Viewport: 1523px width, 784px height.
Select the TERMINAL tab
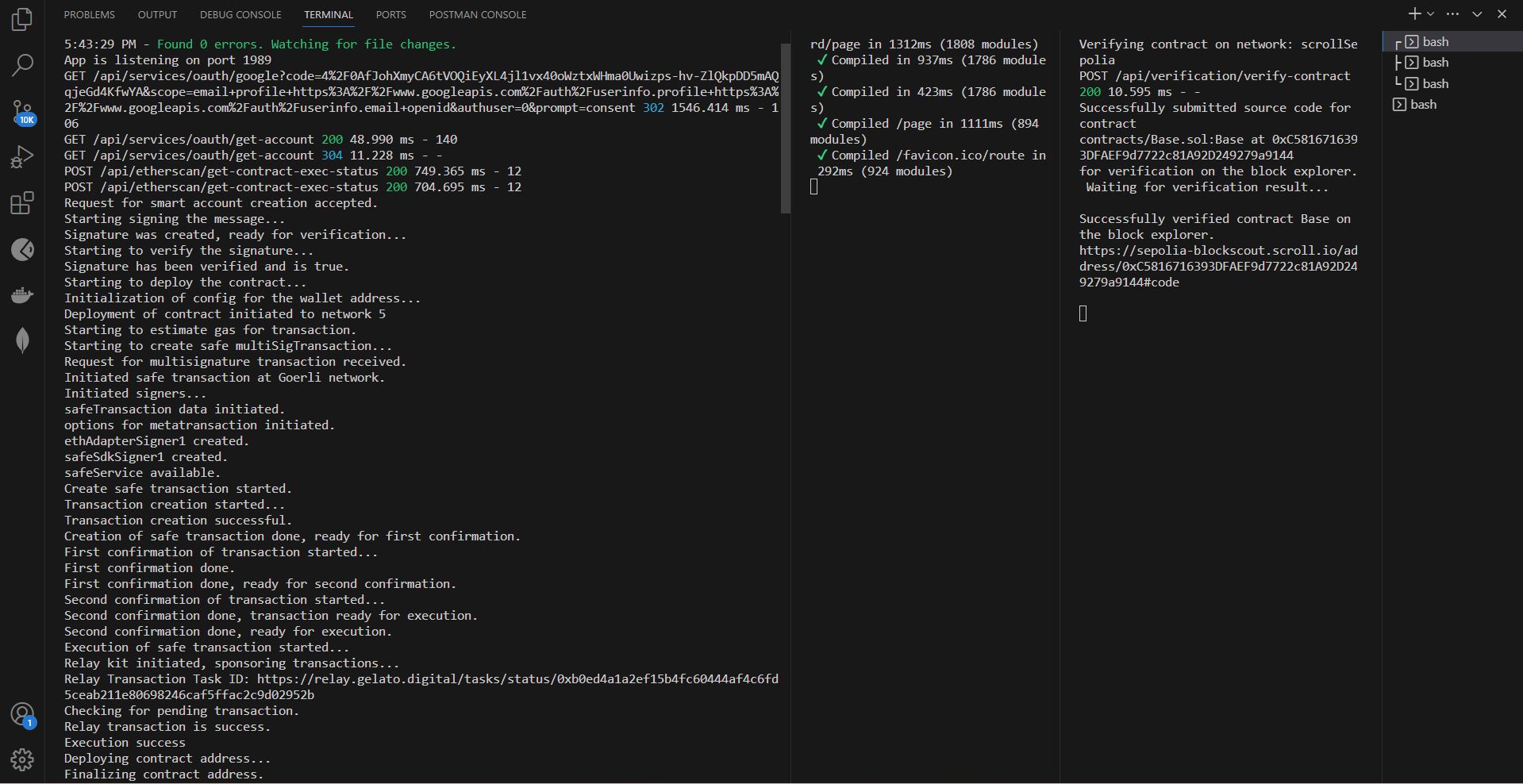coord(329,14)
